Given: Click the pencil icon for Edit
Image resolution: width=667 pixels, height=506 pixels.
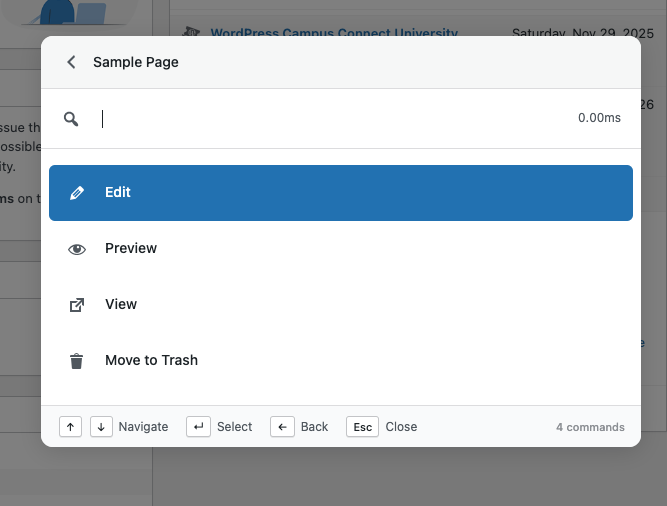Looking at the screenshot, I should click(77, 193).
